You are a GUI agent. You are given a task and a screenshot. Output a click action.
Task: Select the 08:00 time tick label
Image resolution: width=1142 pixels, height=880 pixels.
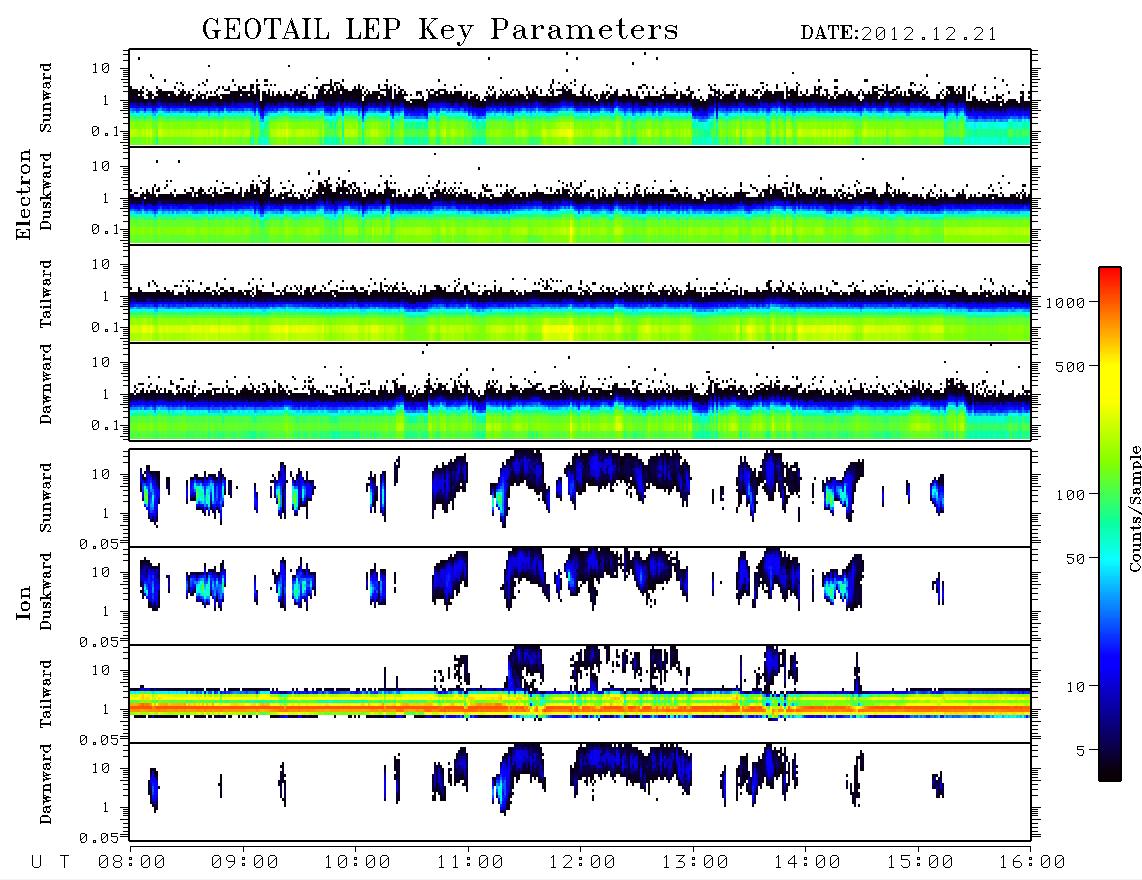coord(132,862)
